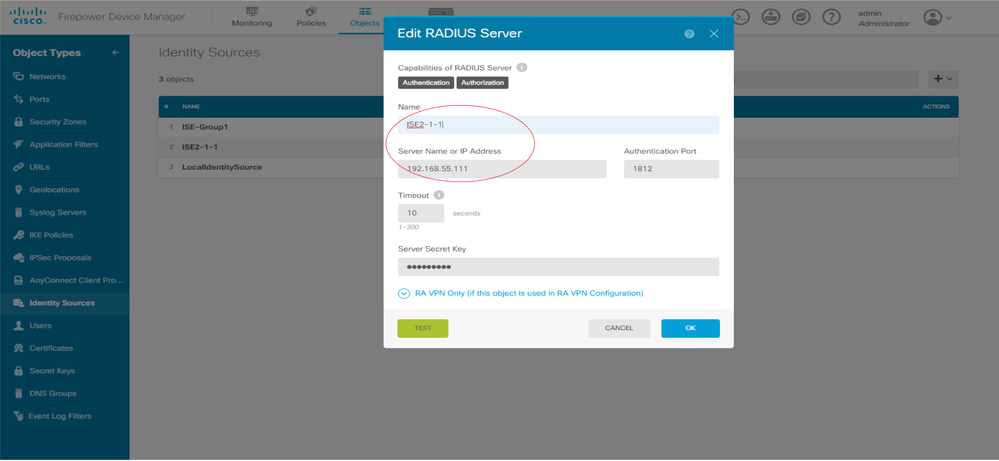Expand the RA VPN Only section
This screenshot has width=999, height=461.
pyautogui.click(x=521, y=294)
